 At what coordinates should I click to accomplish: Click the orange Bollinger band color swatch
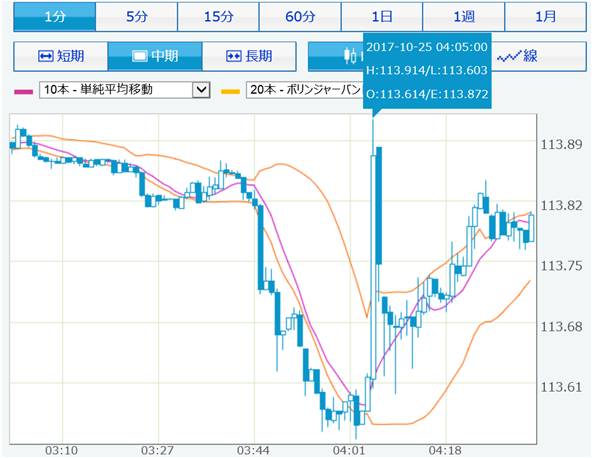tap(230, 92)
